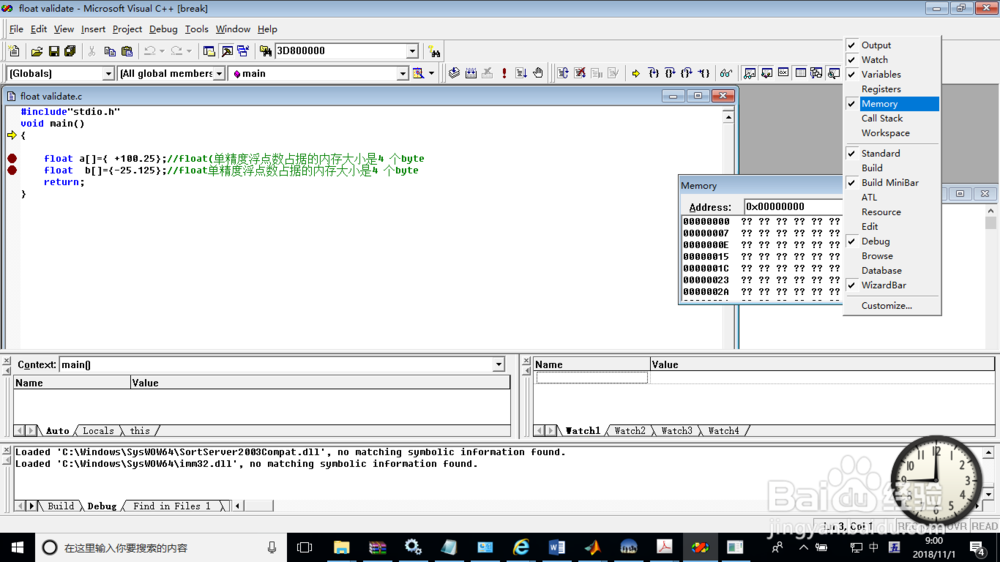Click the Output pane scroll-up arrow
The image size is (1000, 562).
coord(988,453)
